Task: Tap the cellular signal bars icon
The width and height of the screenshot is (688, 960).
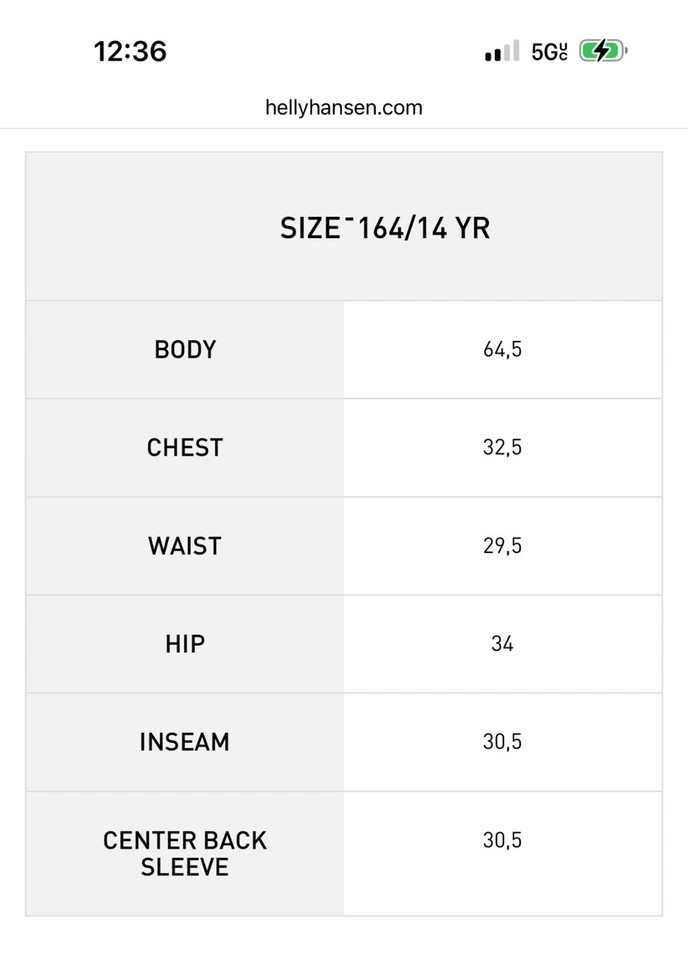Action: 502,51
